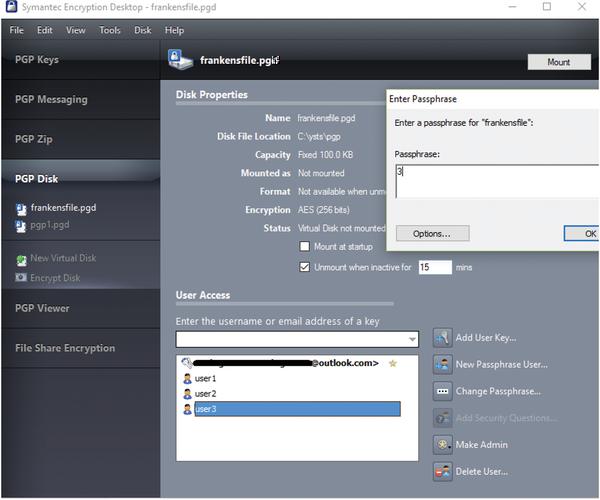The width and height of the screenshot is (600, 500).
Task: Click the New Virtual Disk icon
Action: click(21, 260)
